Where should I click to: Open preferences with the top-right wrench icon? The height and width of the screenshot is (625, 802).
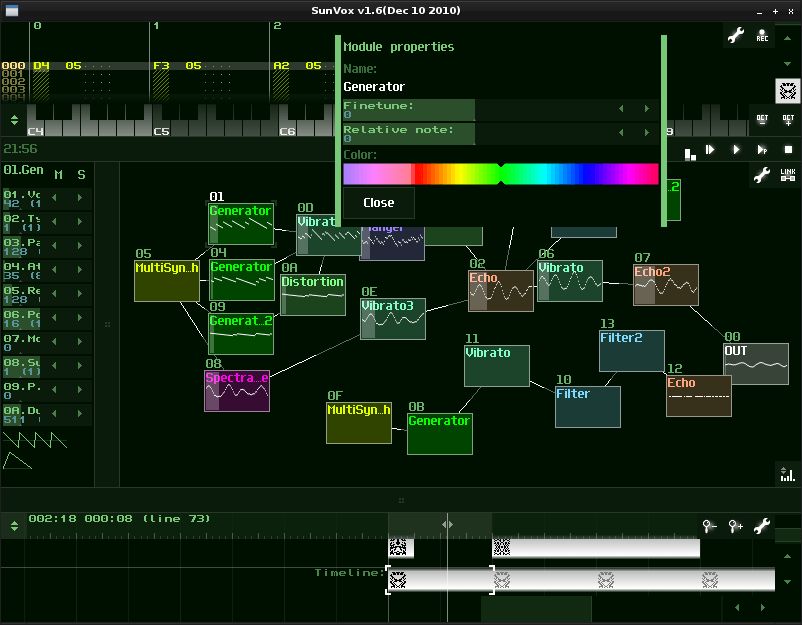tap(736, 34)
